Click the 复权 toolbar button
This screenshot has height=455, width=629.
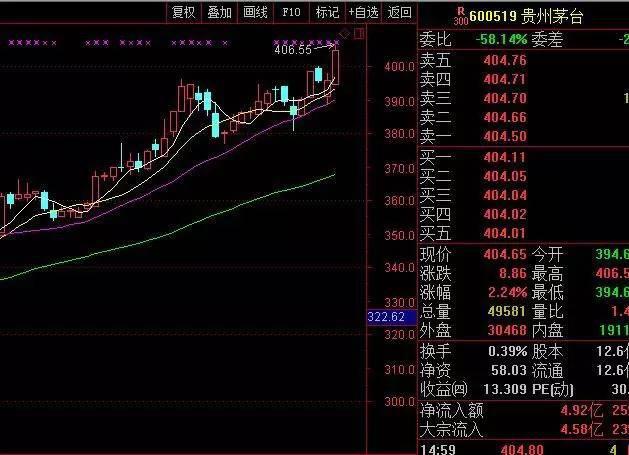(x=183, y=12)
